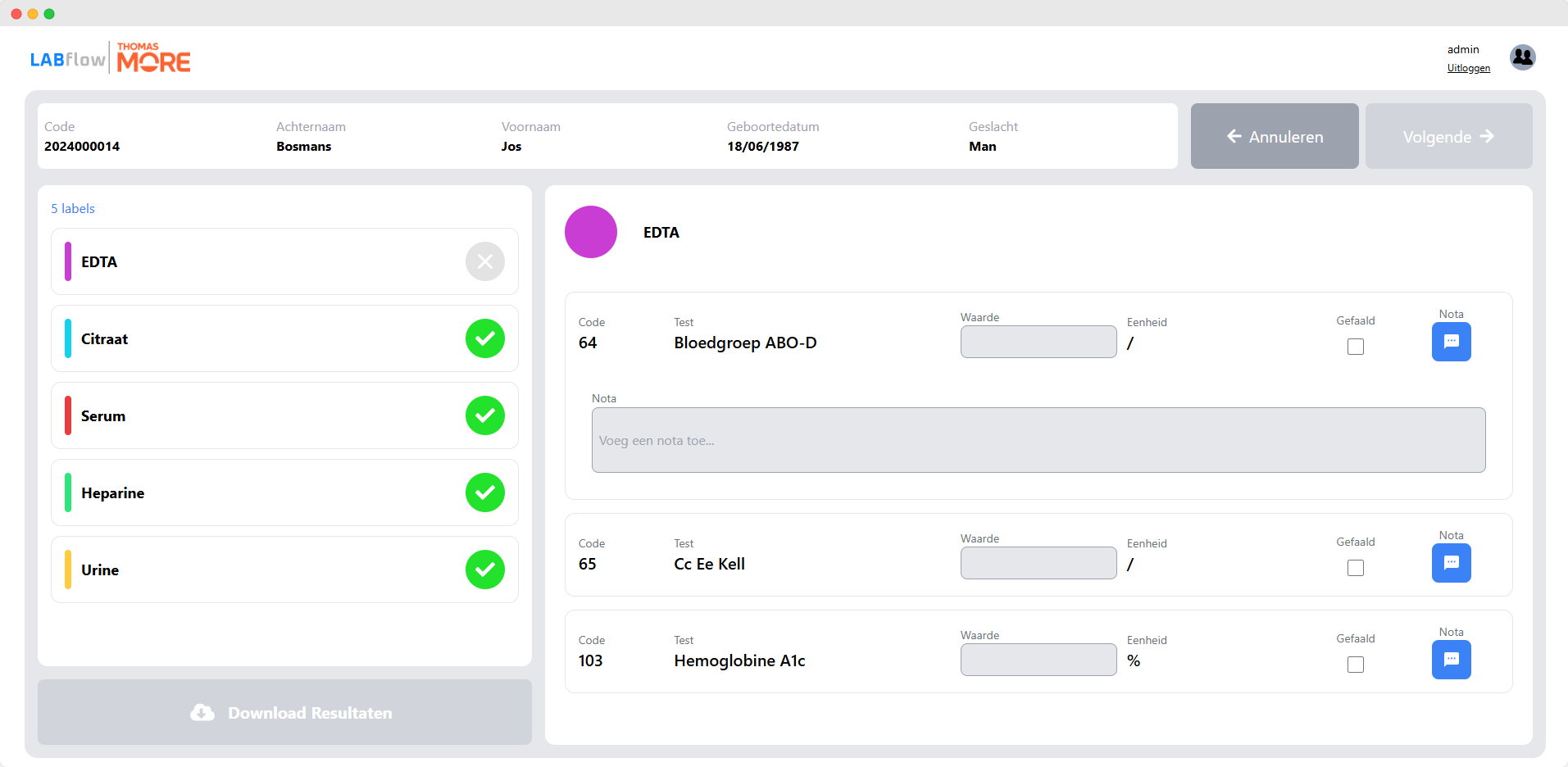Toggle Gefaald checkbox for Hemoglobine A1c

click(x=1356, y=665)
